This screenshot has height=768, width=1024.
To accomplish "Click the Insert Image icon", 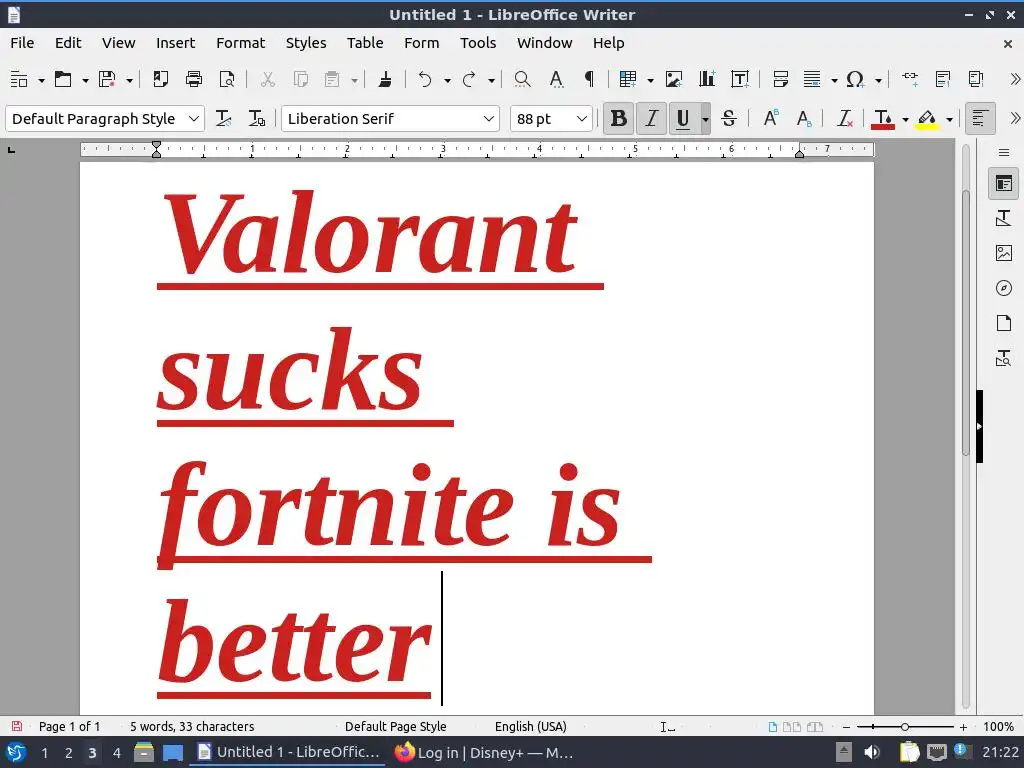I will 673,80.
